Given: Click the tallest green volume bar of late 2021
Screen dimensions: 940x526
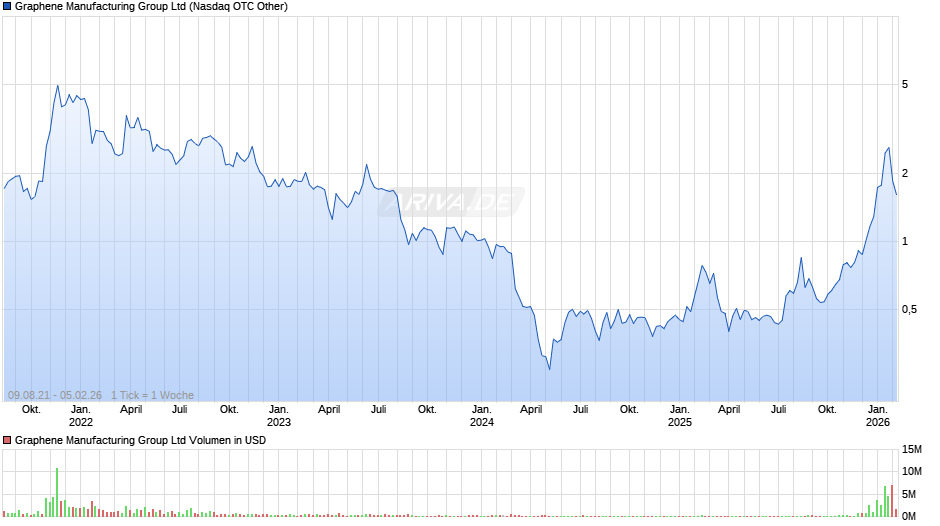Looking at the screenshot, I should coord(57,492).
